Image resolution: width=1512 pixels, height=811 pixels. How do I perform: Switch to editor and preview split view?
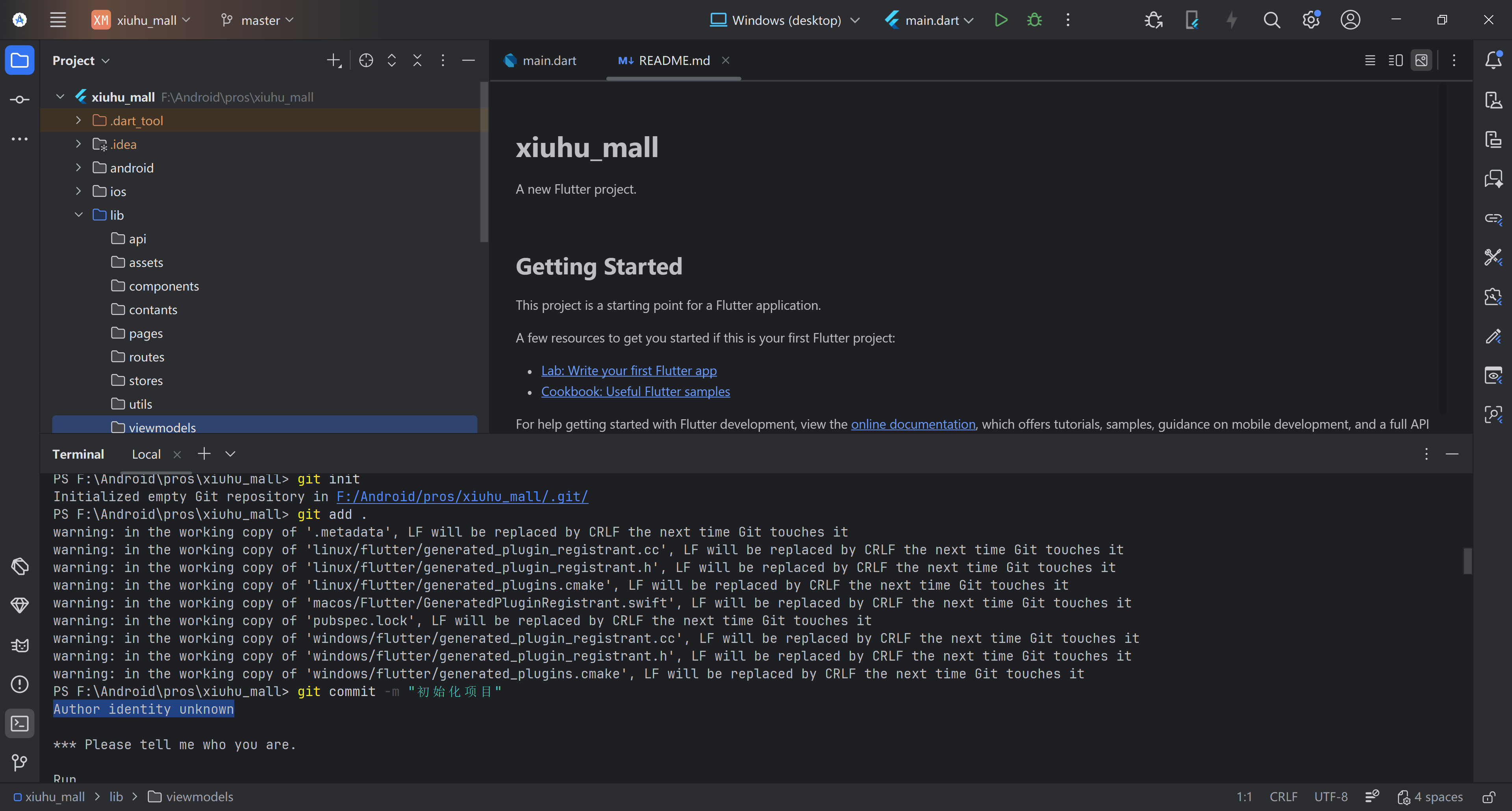pos(1395,61)
